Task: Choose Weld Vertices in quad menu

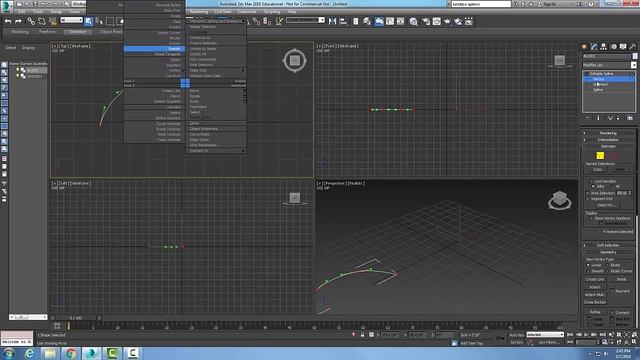Action: tap(154, 134)
